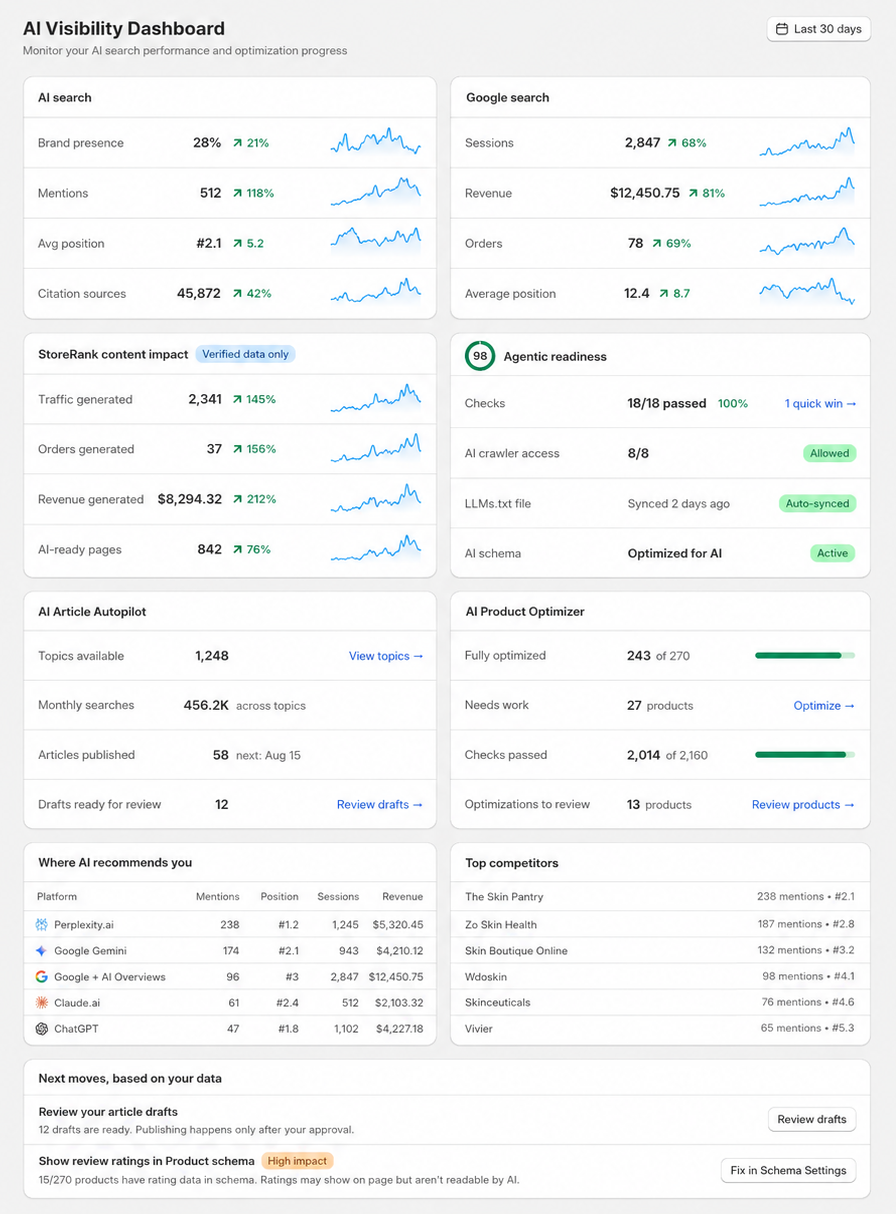896x1214 pixels.
Task: Click the Auto-synced status badge
Action: (817, 504)
